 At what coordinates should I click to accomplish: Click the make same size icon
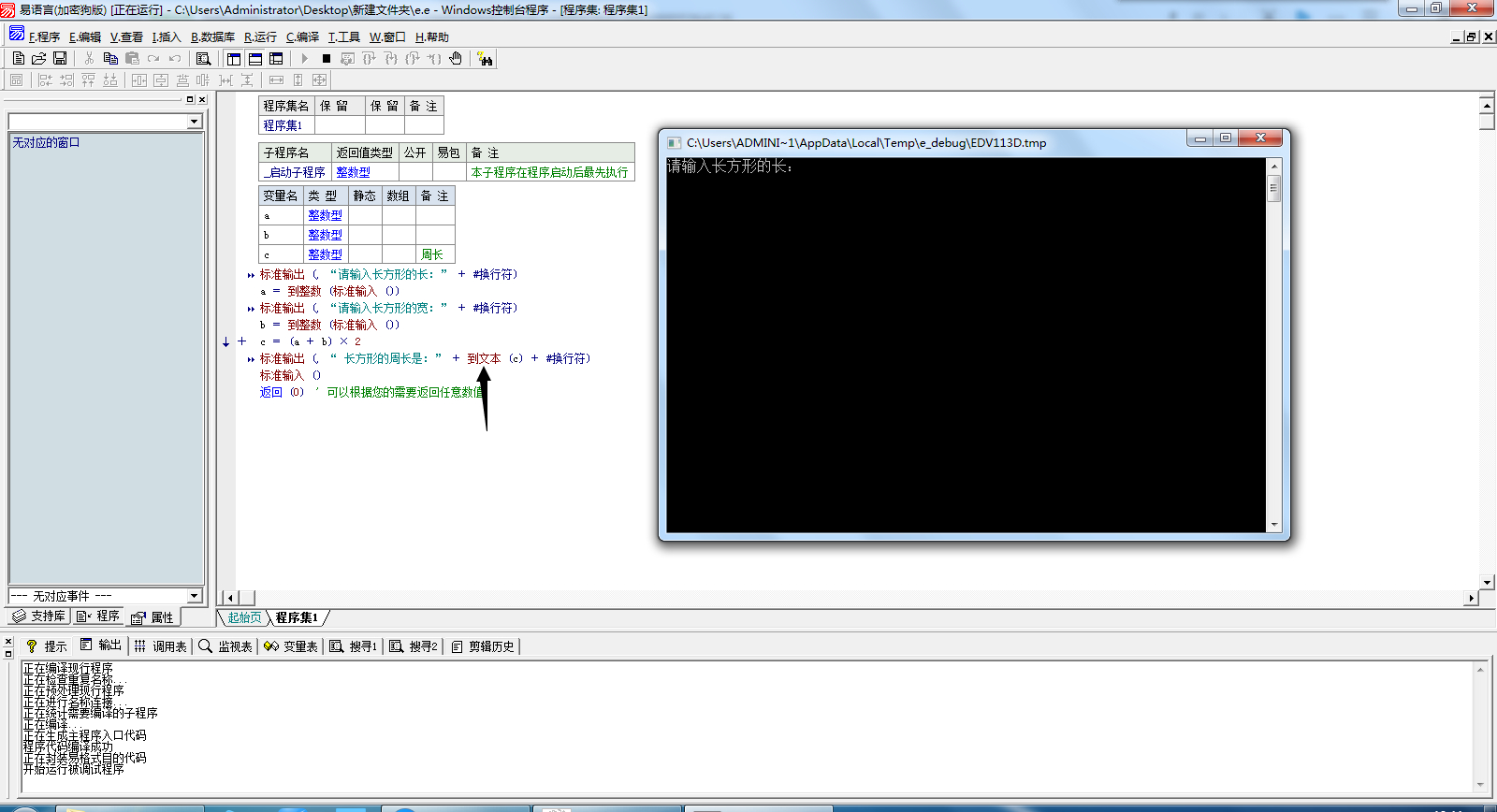pos(320,80)
